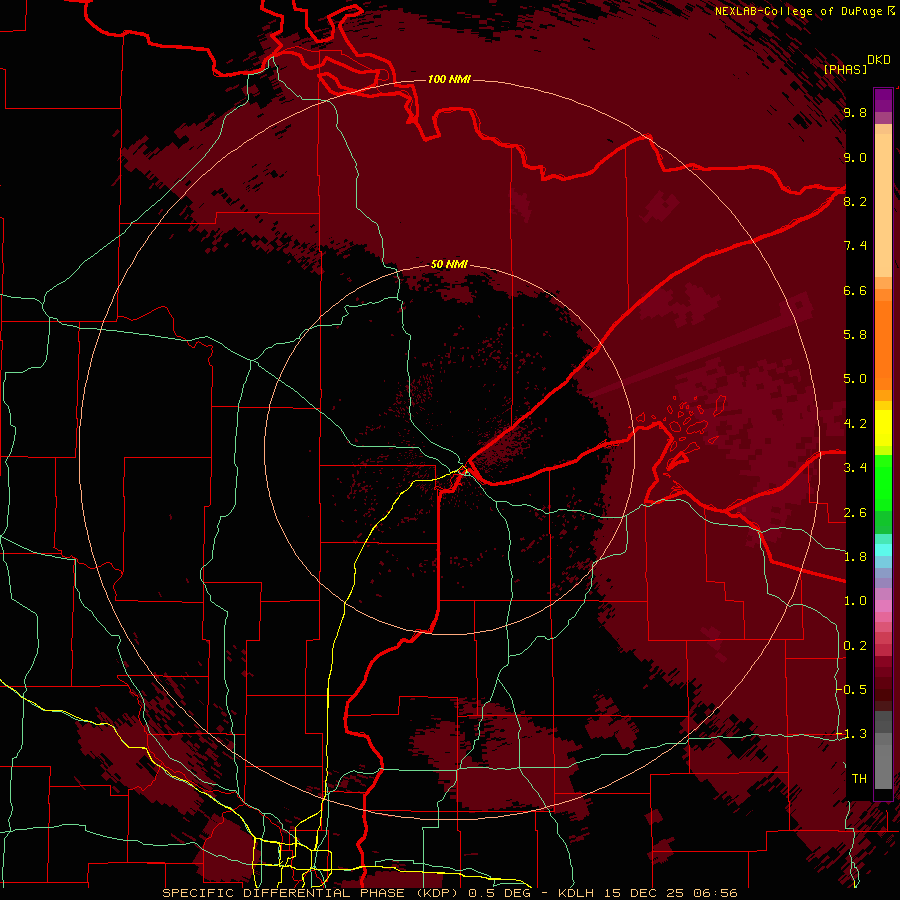
Task: Click the 9.8 value on the color scale
Action: pyautogui.click(x=855, y=113)
